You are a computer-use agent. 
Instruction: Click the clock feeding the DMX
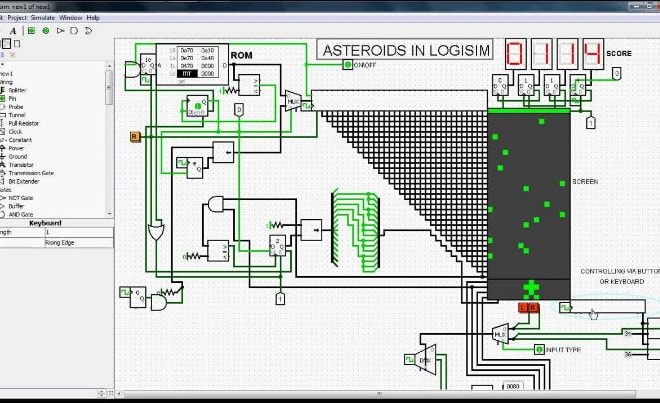[x=410, y=360]
